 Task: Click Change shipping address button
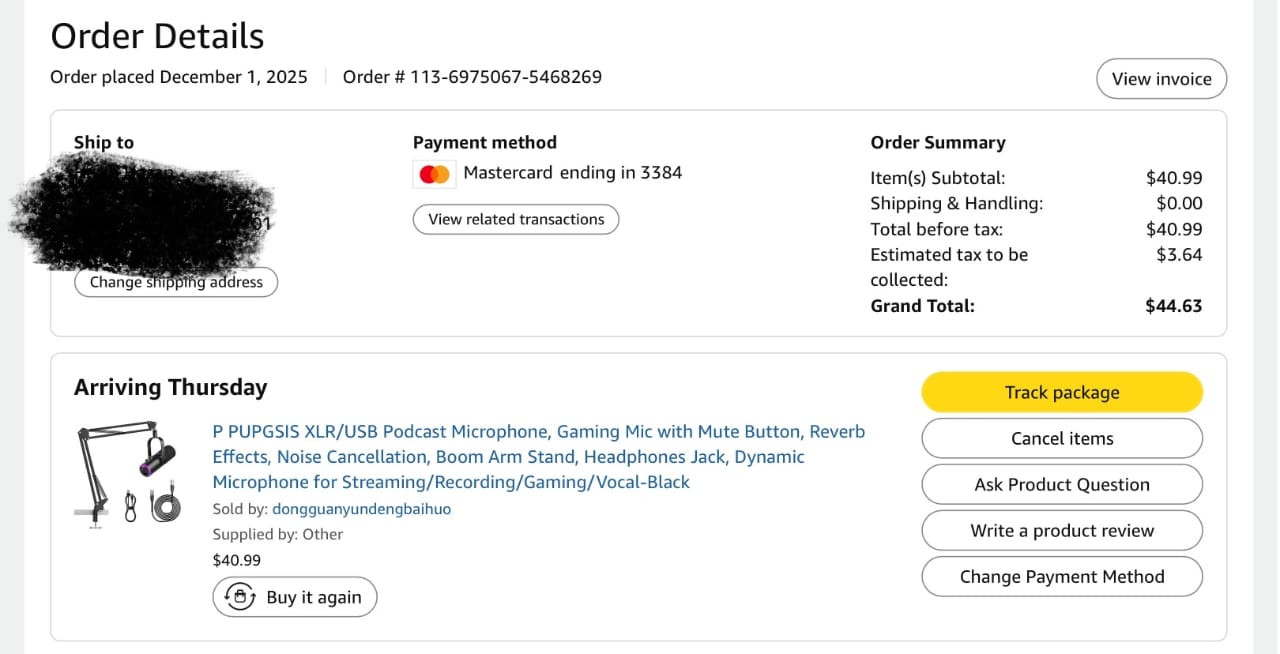[x=176, y=282]
